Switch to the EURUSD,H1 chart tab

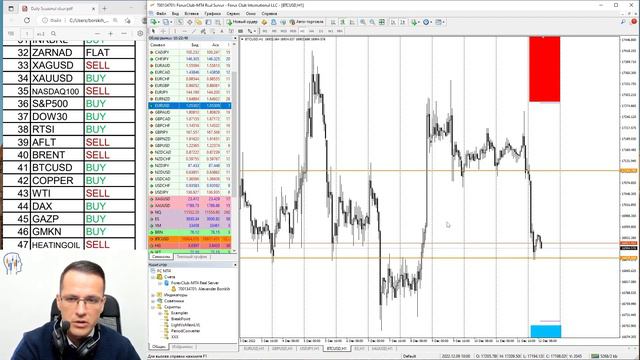click(x=254, y=349)
